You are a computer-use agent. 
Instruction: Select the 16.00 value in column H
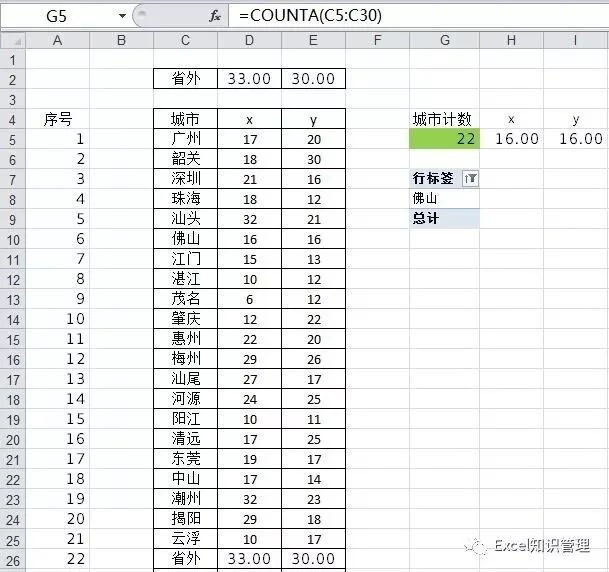point(512,139)
